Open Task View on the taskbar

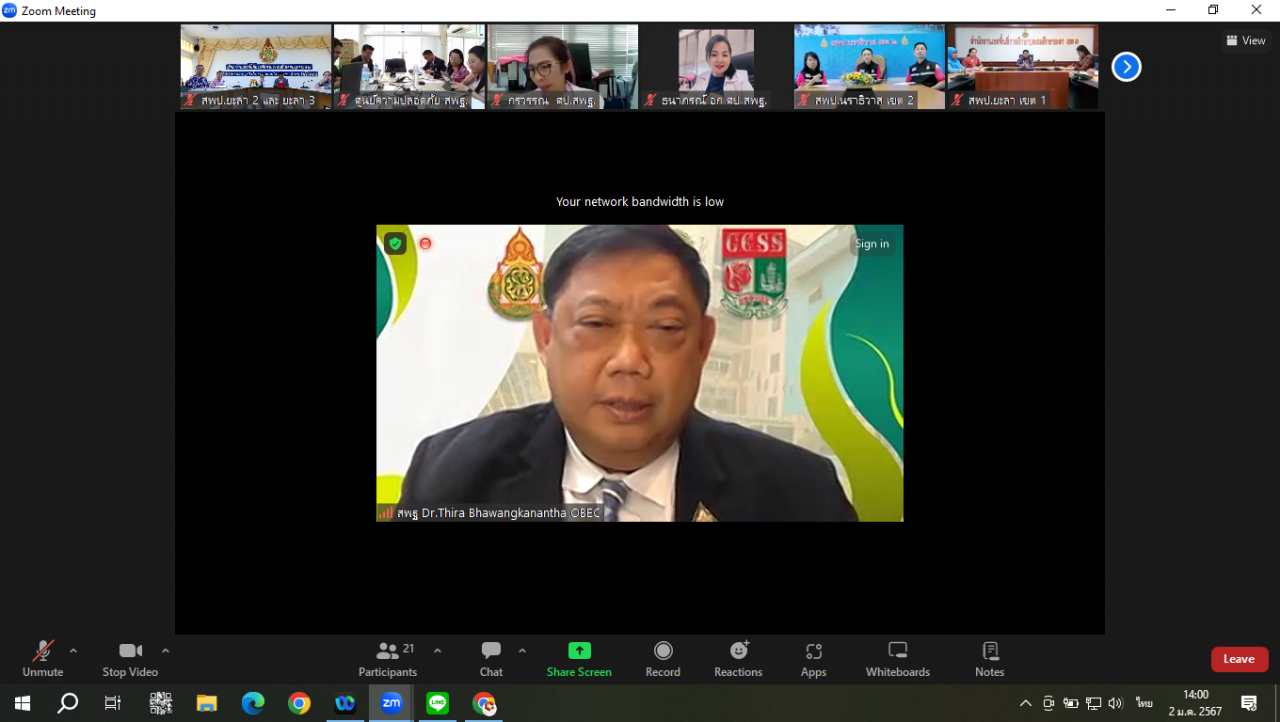113,703
